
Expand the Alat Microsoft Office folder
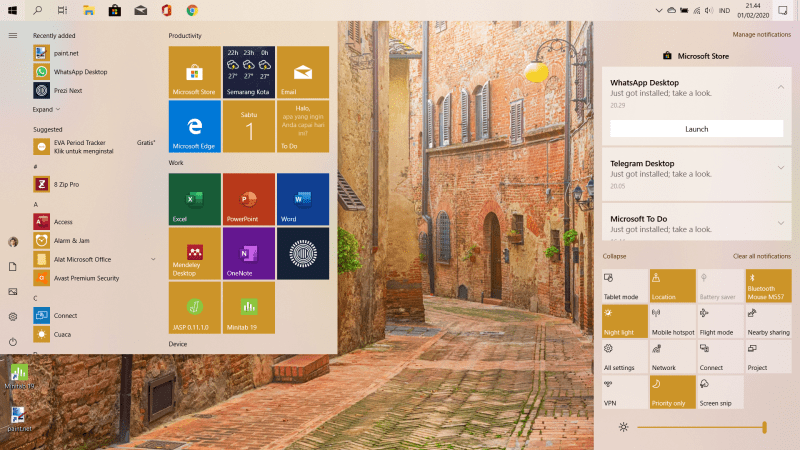click(153, 259)
